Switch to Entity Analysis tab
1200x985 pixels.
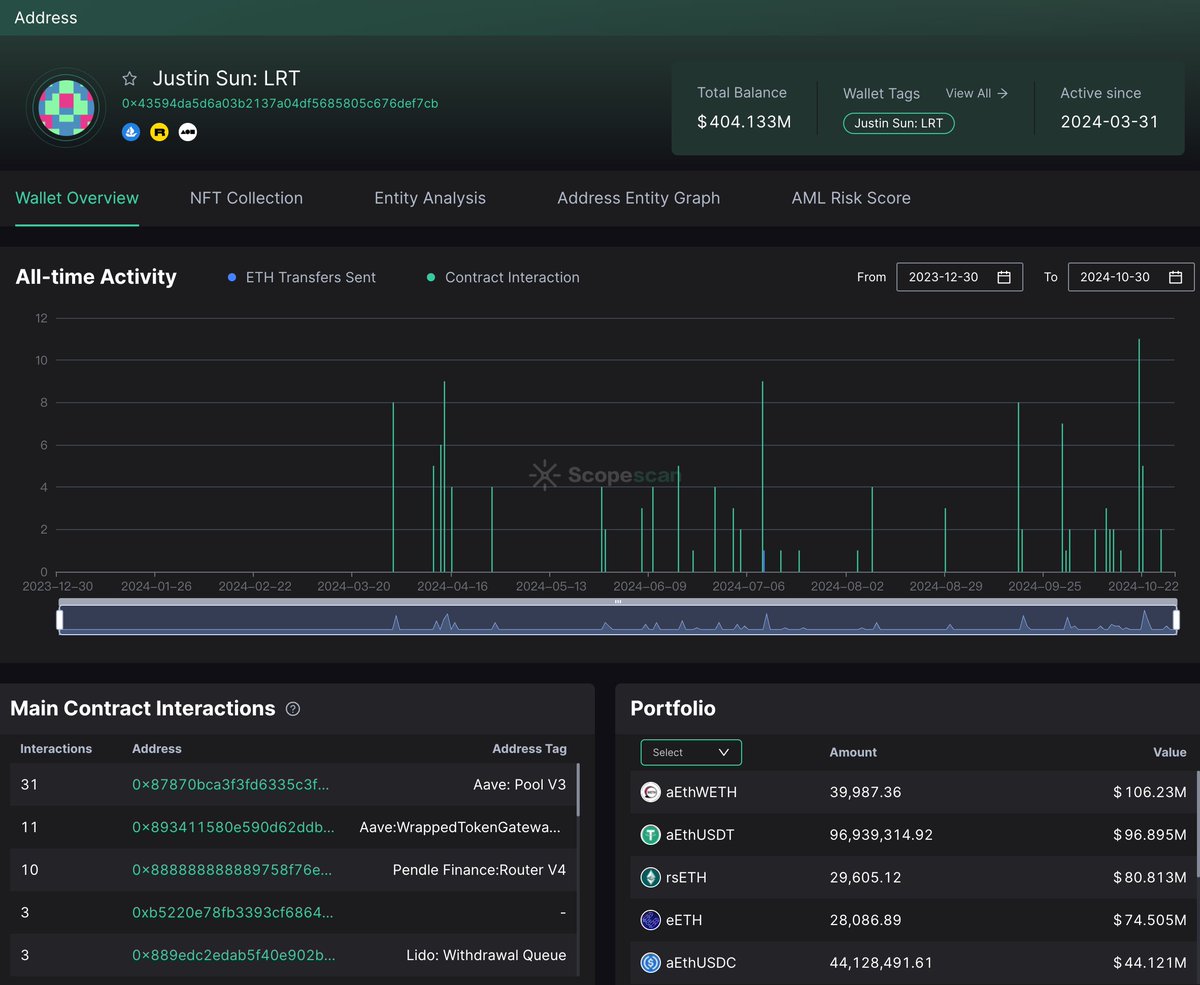[430, 198]
